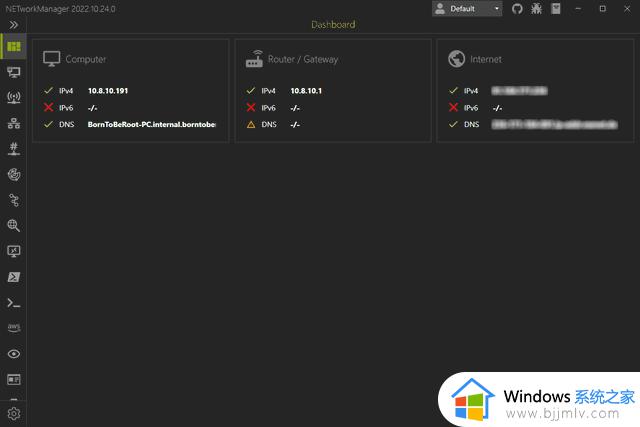Open Settings gear at sidebar bottom
The image size is (640, 427).
(x=13, y=414)
